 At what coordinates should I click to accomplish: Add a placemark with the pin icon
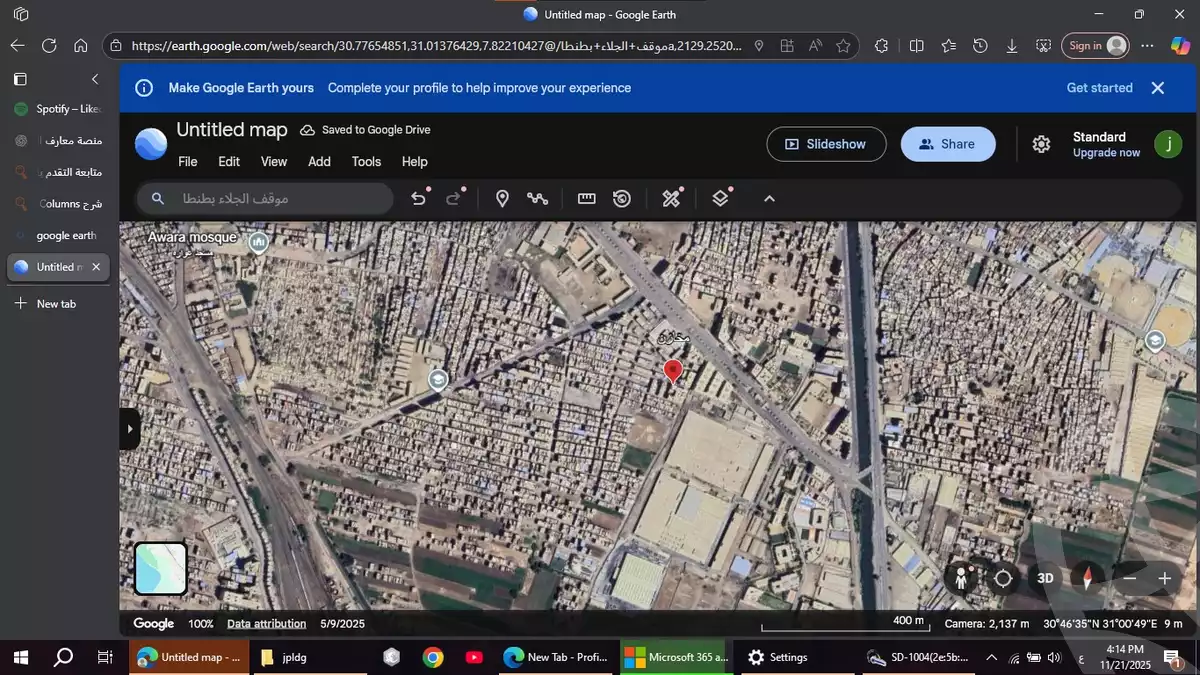[x=503, y=198]
